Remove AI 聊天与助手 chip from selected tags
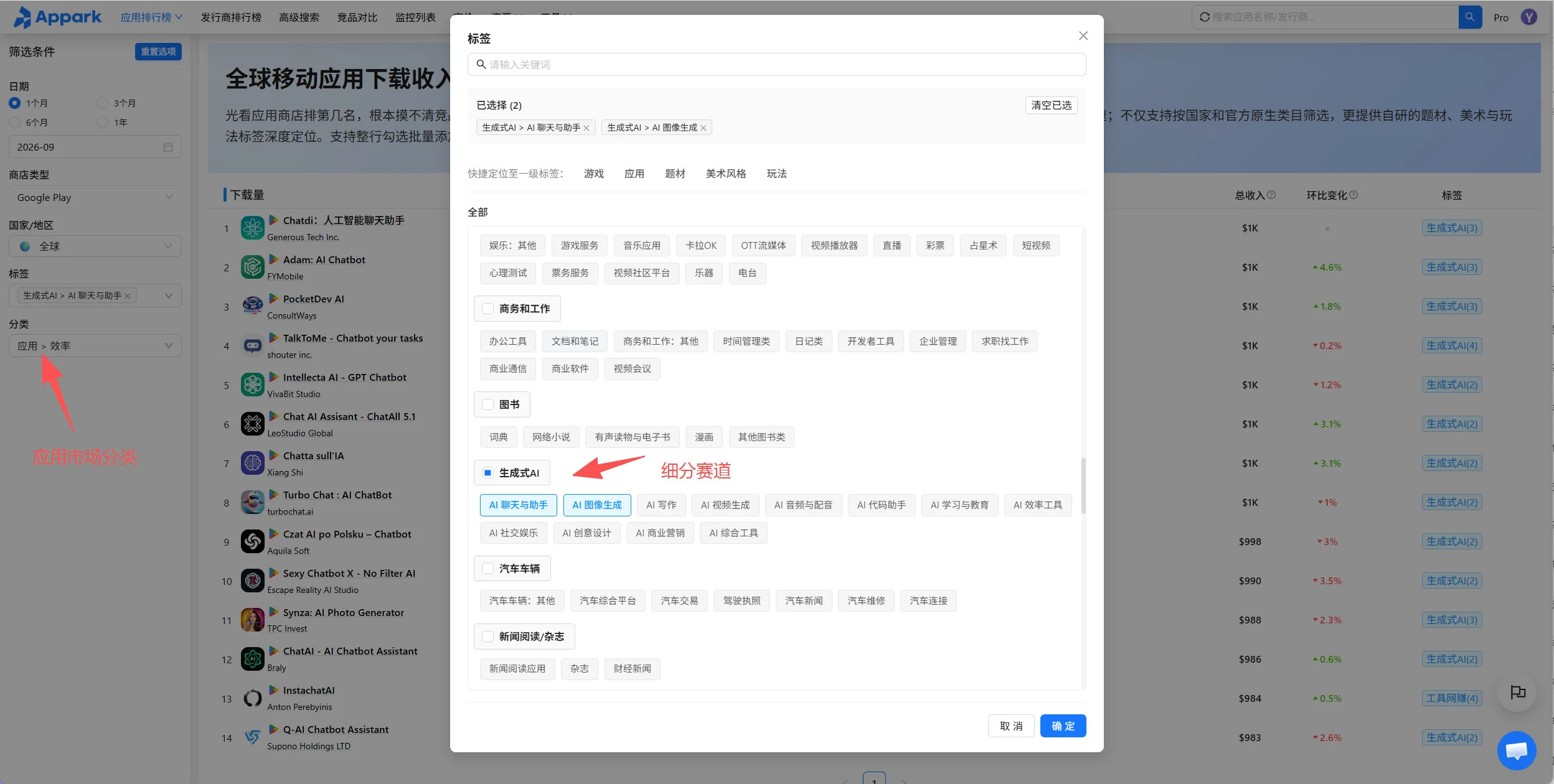This screenshot has width=1554, height=784. [x=586, y=128]
